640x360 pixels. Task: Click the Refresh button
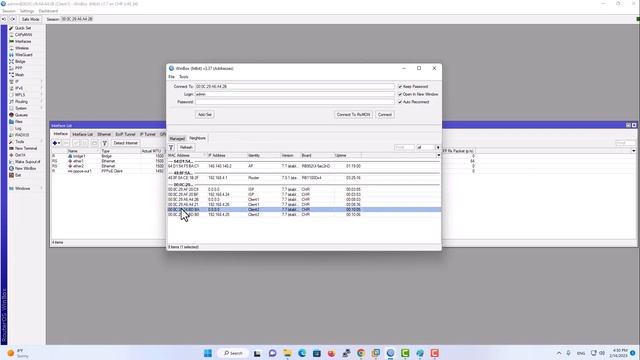point(186,147)
